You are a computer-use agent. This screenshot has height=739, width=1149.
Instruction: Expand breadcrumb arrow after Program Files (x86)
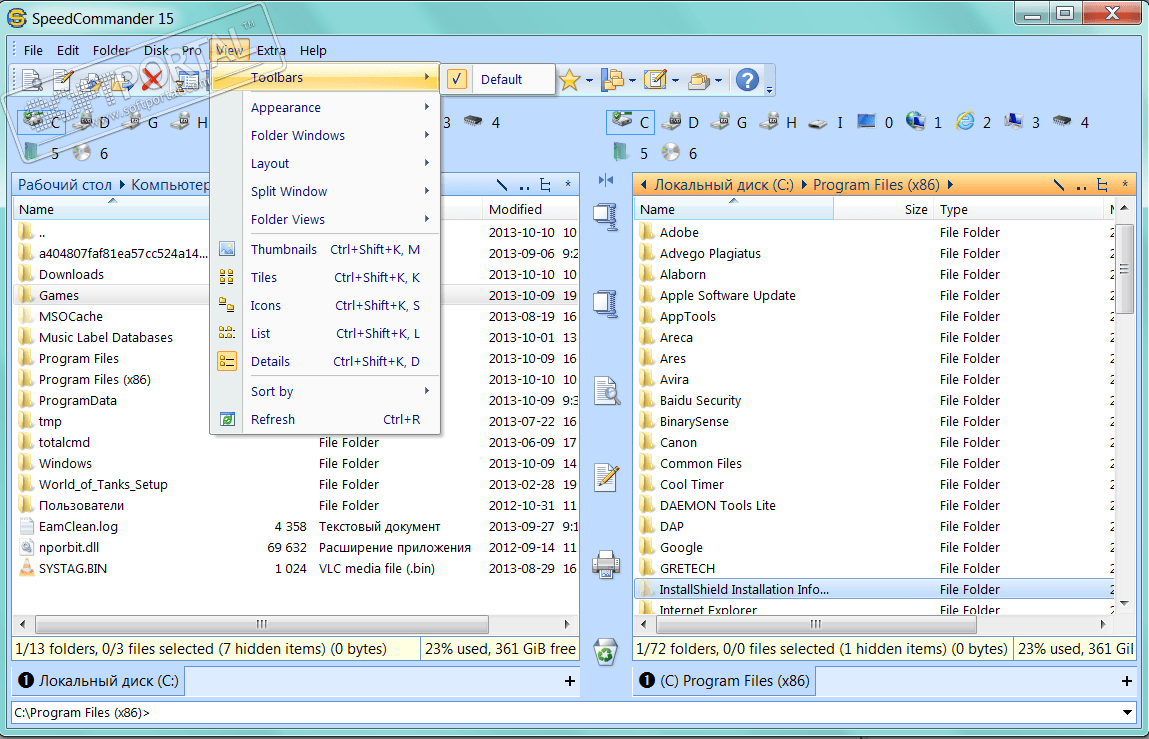tap(950, 185)
